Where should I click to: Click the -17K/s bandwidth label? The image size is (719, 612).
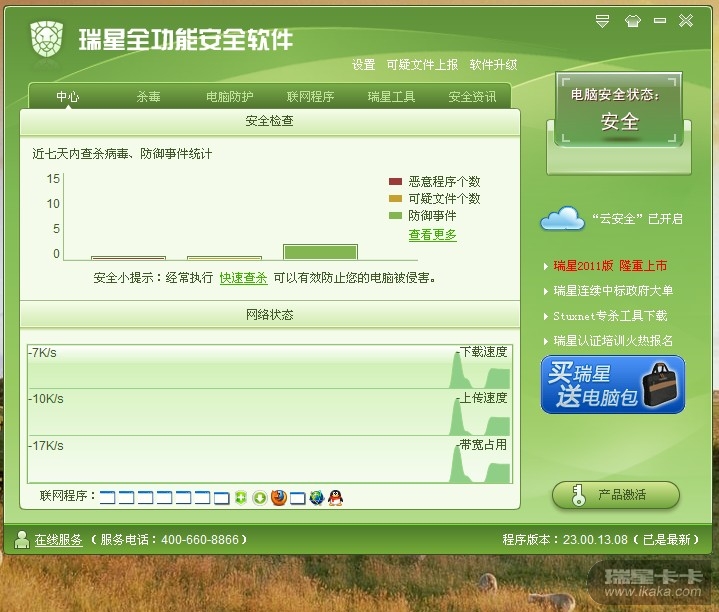coord(46,446)
